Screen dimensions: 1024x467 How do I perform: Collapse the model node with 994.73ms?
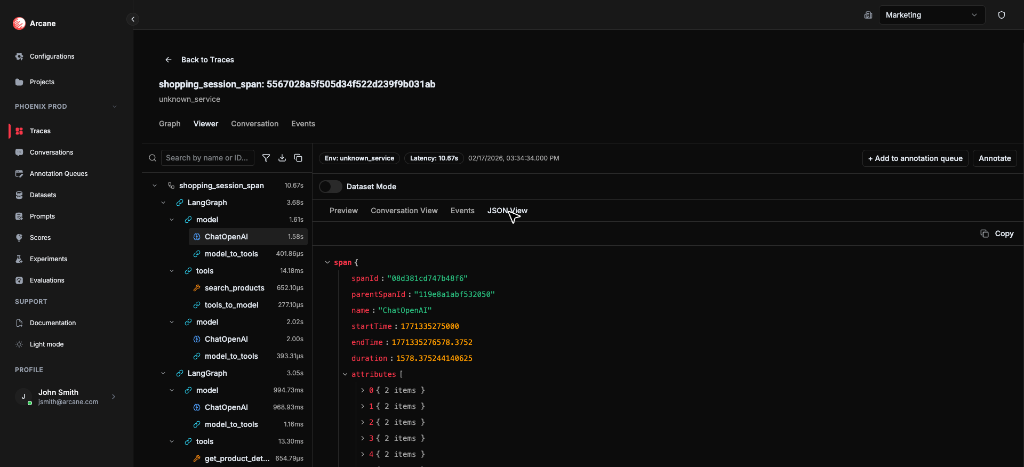pos(172,390)
